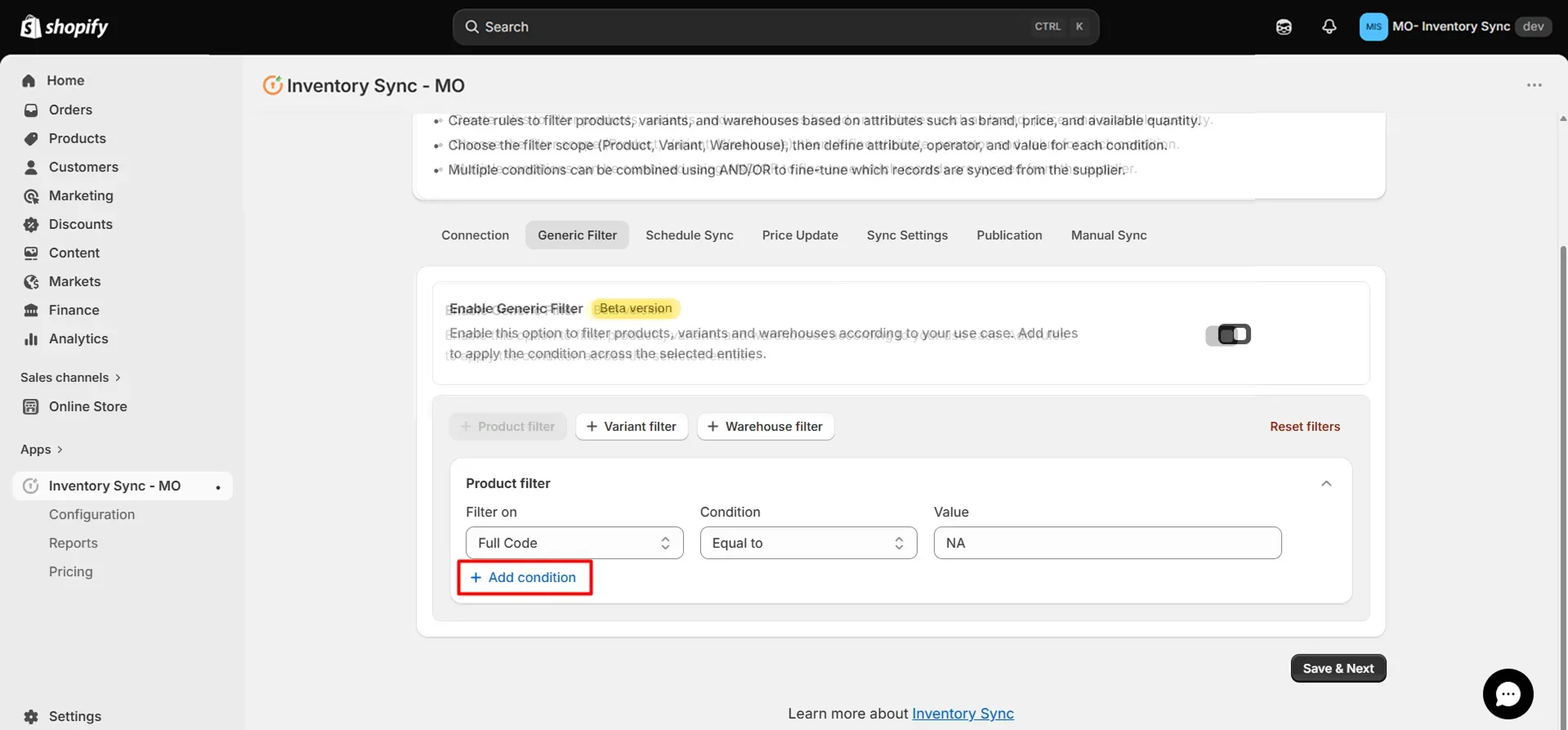Click the Settings gear icon
This screenshot has width=1568, height=730.
(31, 716)
